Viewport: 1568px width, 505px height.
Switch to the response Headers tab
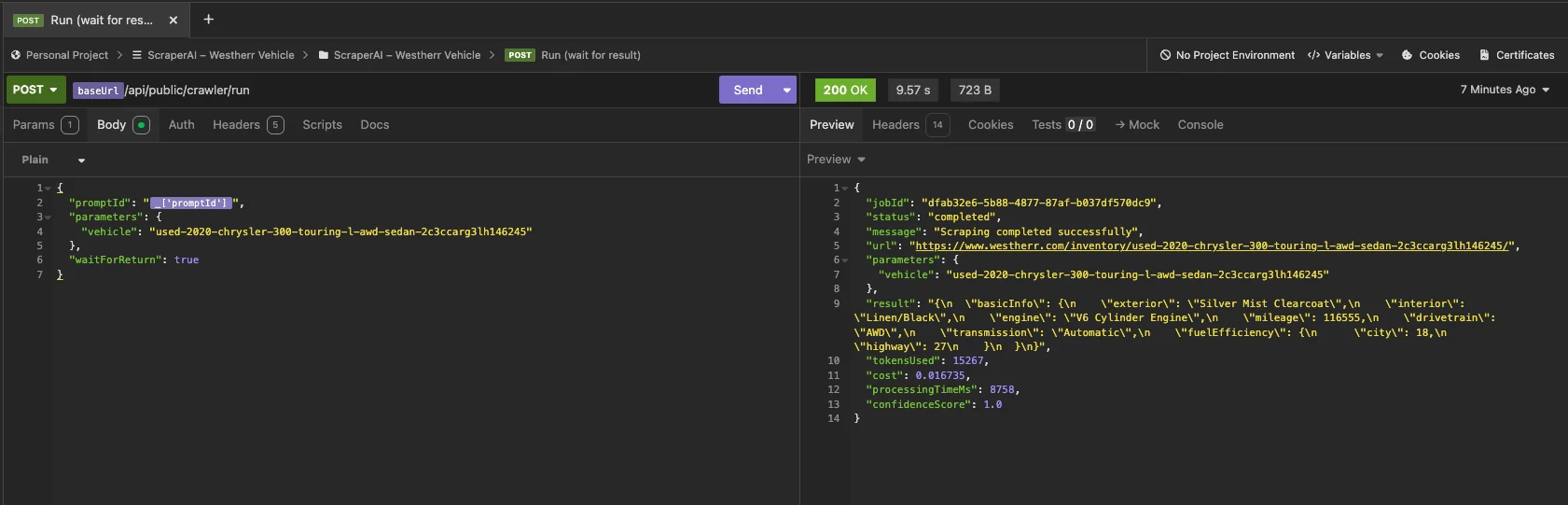click(910, 125)
